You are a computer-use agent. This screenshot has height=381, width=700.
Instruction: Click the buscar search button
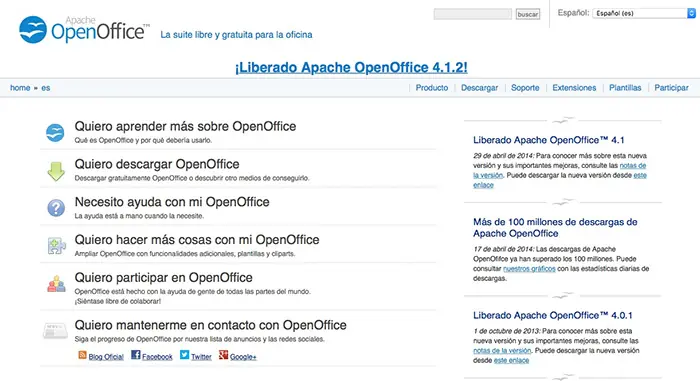tap(528, 14)
